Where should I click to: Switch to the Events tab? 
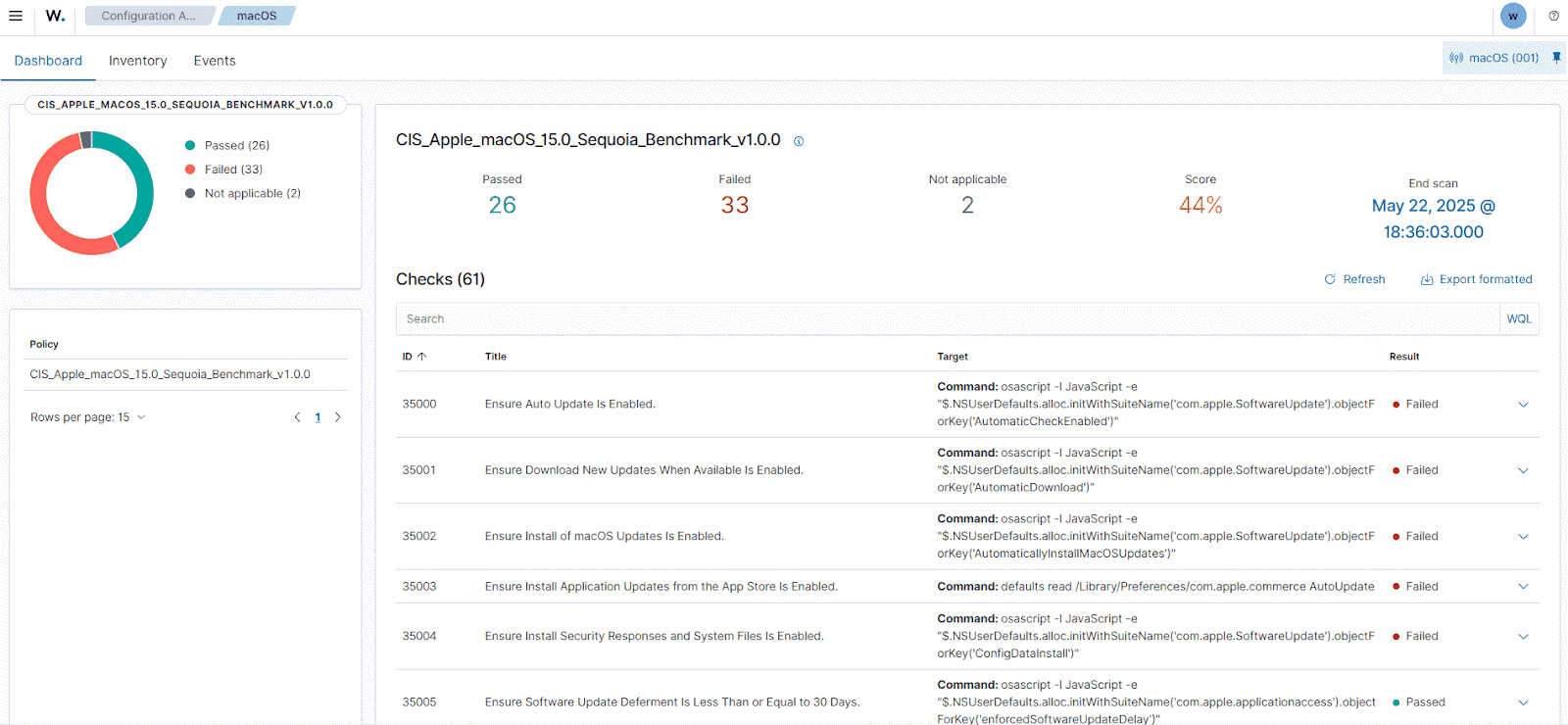[x=215, y=61]
